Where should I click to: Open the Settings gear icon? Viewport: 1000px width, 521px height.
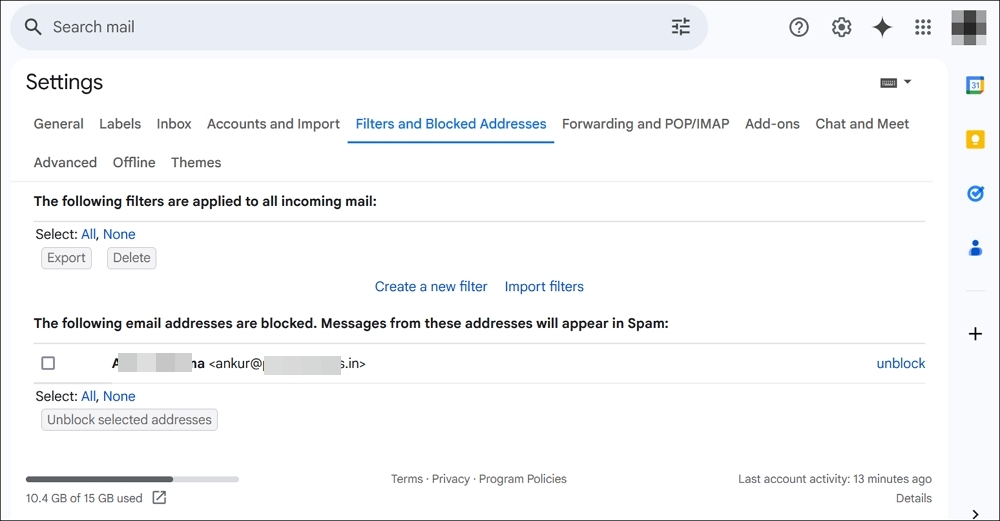(841, 27)
